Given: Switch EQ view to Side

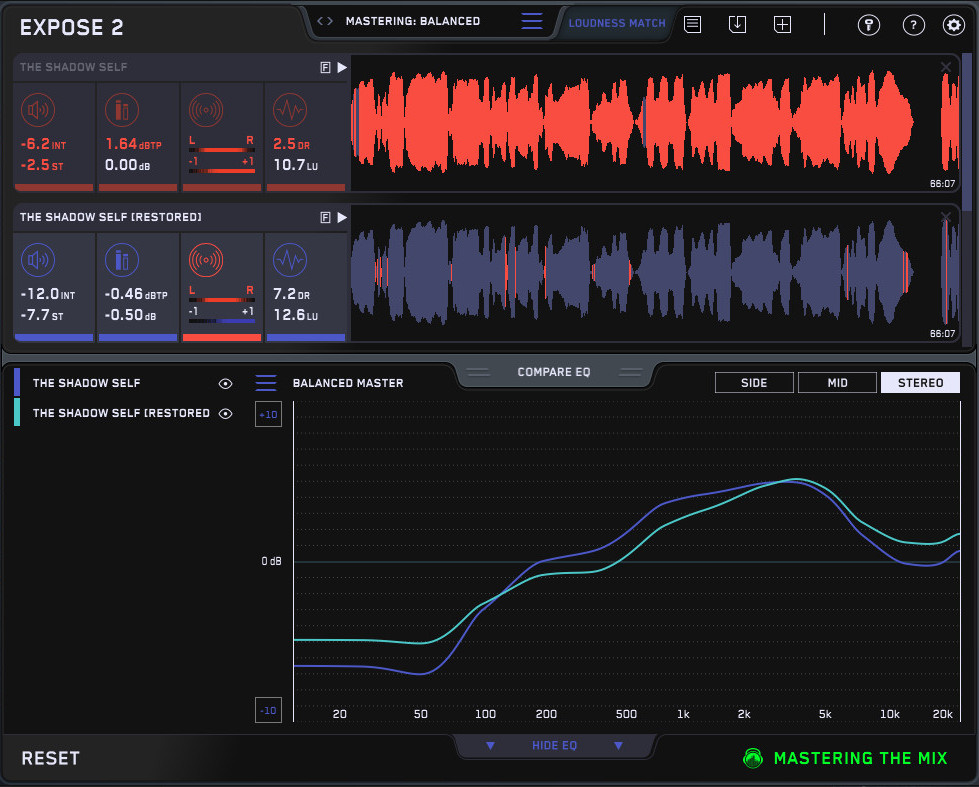Looking at the screenshot, I should tap(754, 383).
